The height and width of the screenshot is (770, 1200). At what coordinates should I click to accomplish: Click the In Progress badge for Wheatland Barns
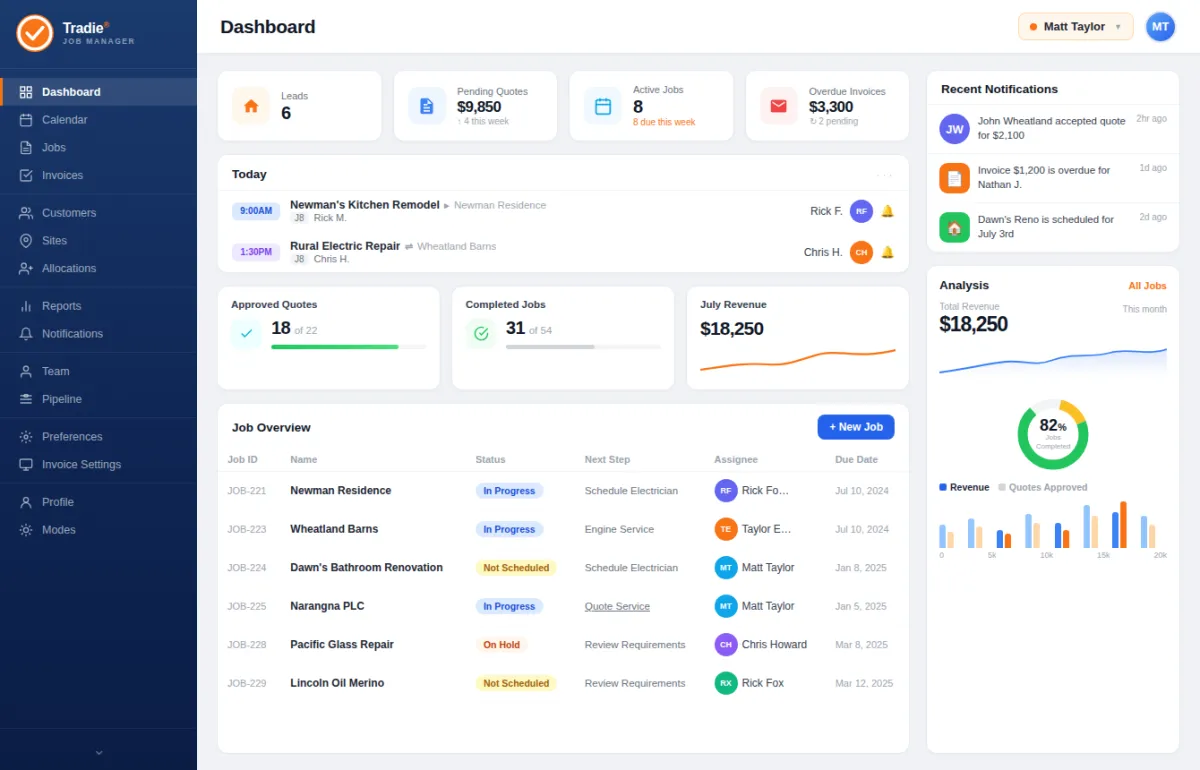[x=509, y=529]
